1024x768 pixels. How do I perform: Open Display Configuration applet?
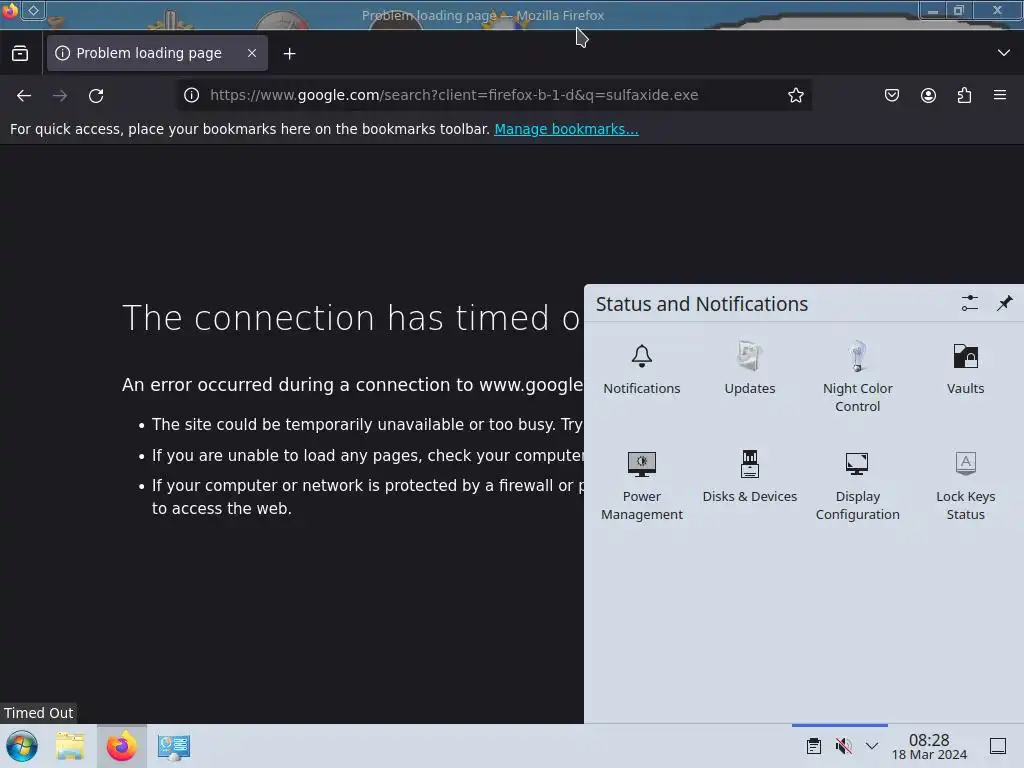[857, 485]
